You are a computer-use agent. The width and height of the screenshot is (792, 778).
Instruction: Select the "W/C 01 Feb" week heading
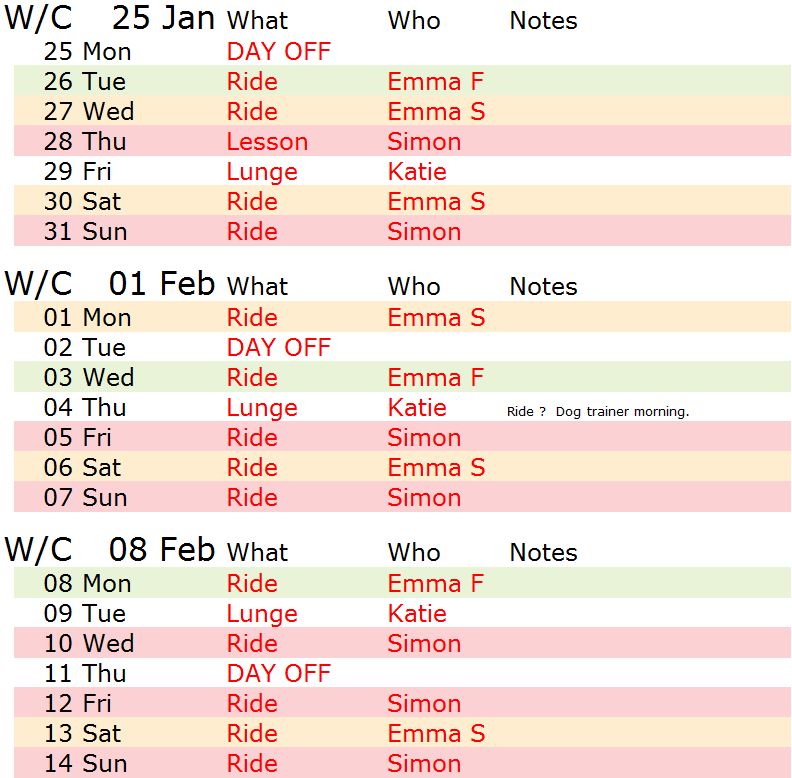110,285
